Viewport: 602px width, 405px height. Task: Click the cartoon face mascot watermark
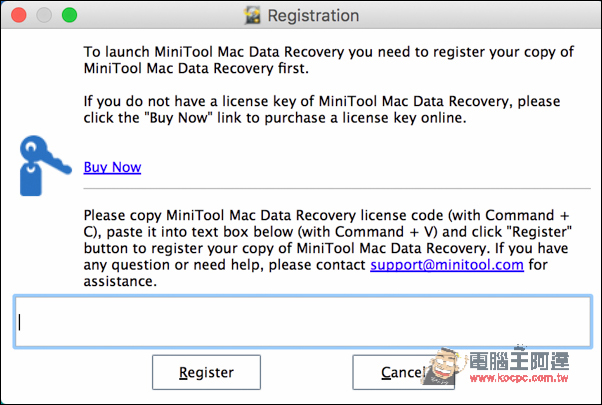point(442,367)
